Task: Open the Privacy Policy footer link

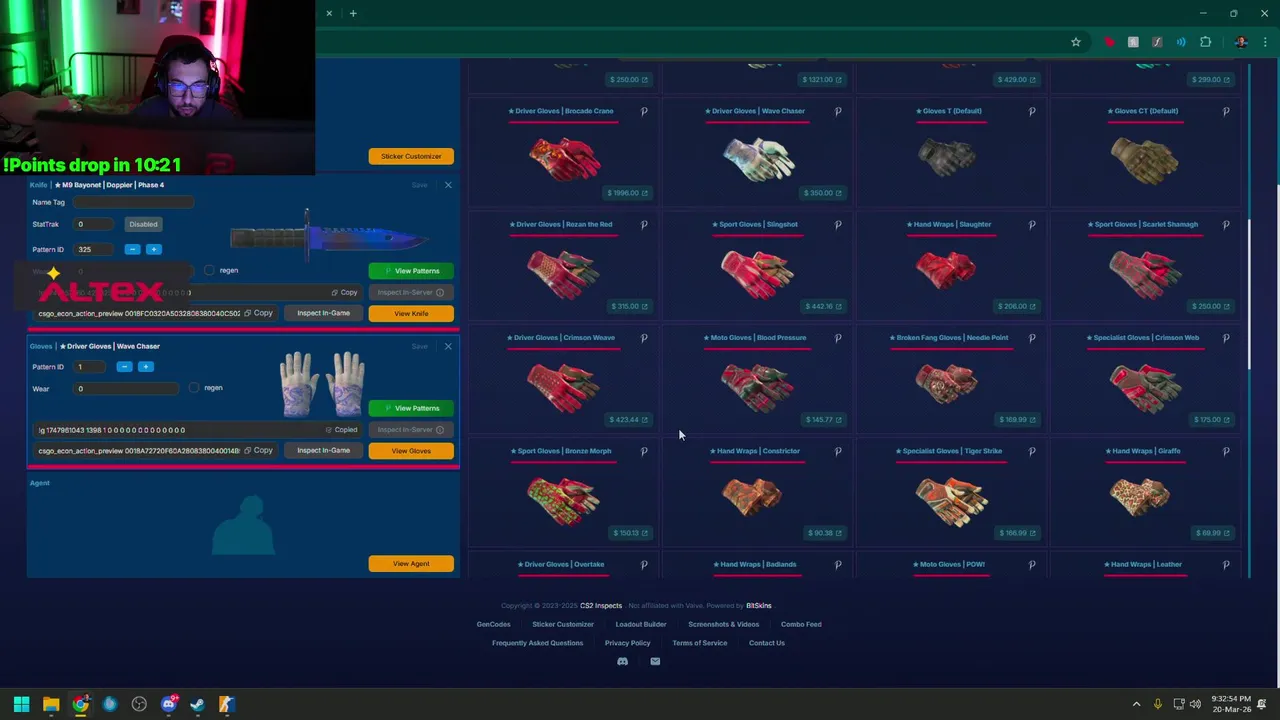Action: 627,643
